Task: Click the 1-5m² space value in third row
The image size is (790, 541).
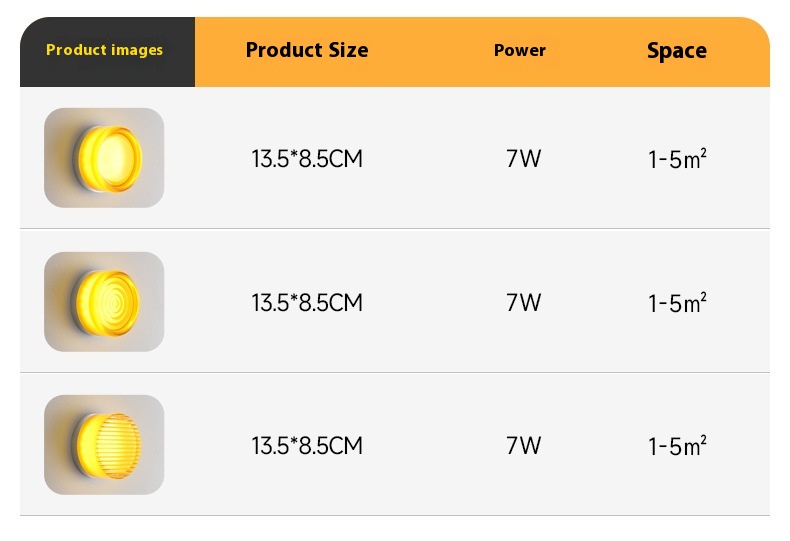Action: [x=678, y=445]
